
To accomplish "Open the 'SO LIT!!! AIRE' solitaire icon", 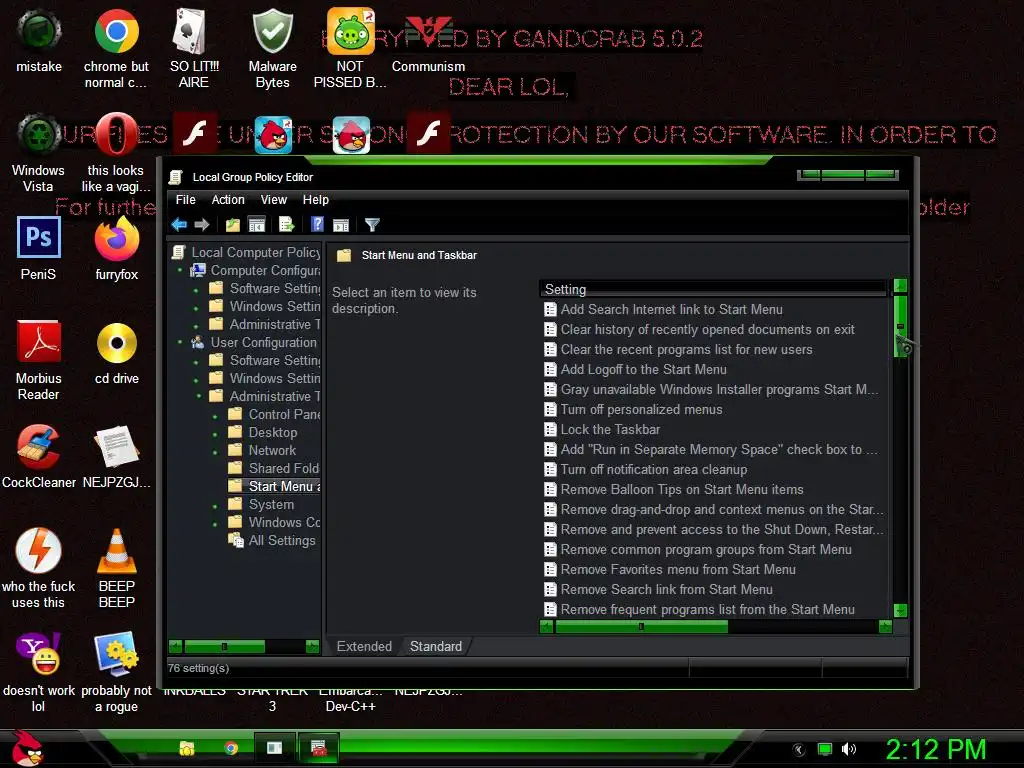I will click(194, 48).
